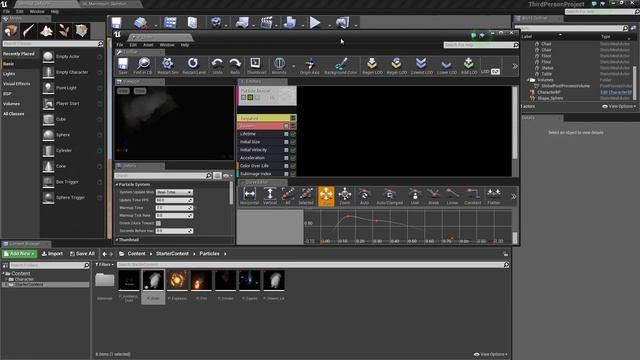Select Lights category in Modes panel
Screen dimensions: 640x360
[9, 74]
